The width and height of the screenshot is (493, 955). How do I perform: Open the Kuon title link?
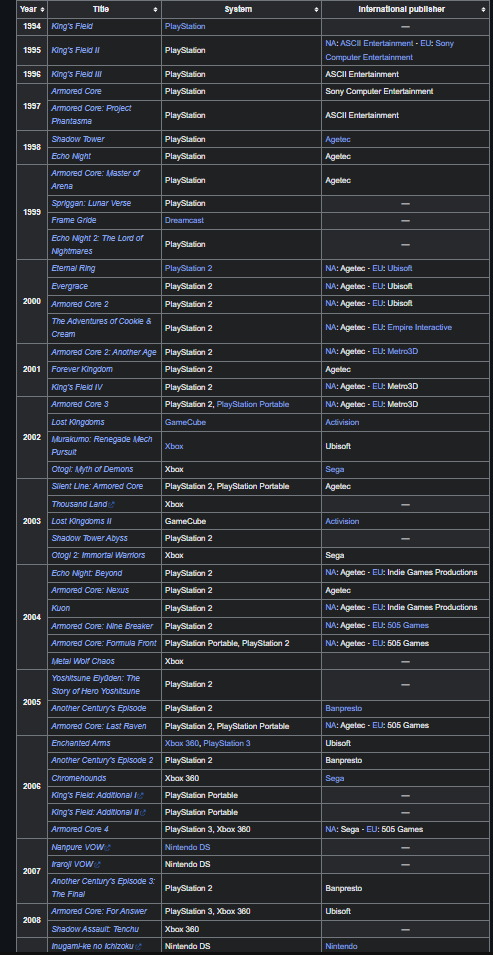pos(60,608)
